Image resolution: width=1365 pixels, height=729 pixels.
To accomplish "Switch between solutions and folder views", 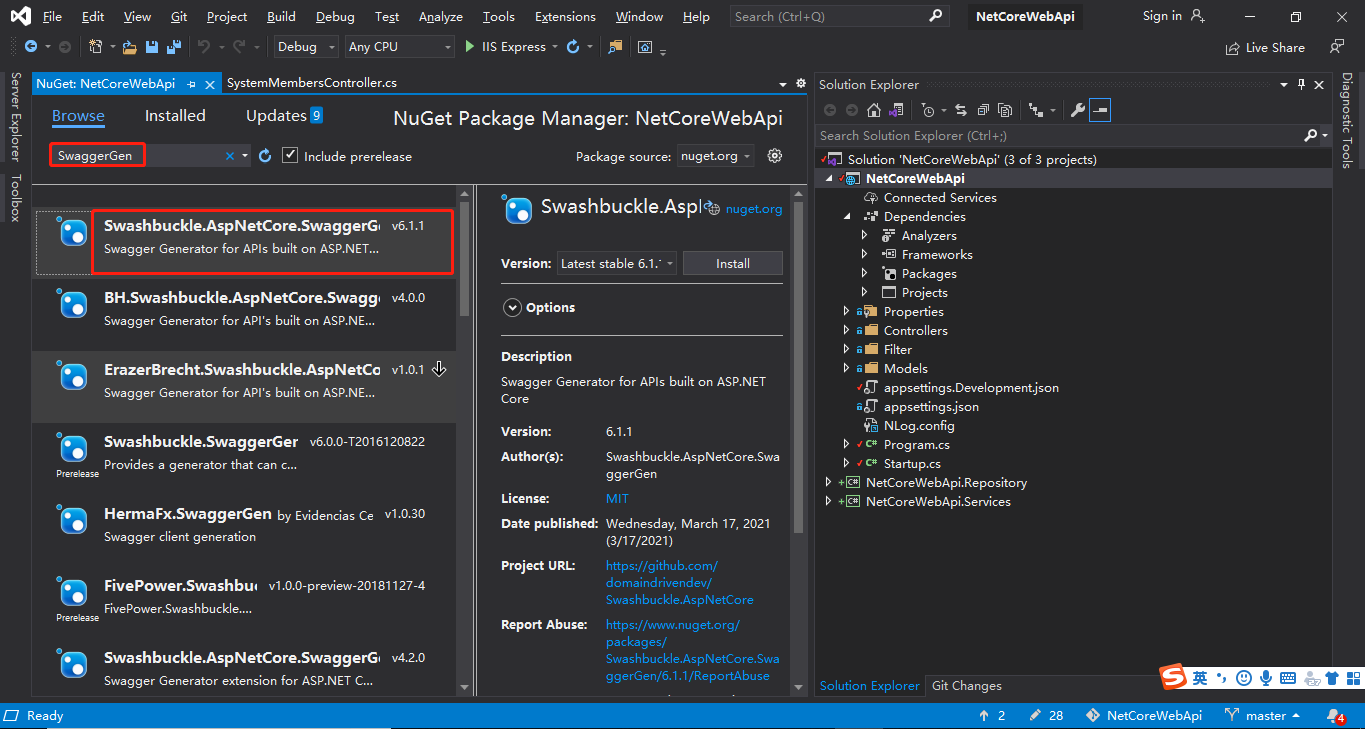I will click(x=897, y=110).
